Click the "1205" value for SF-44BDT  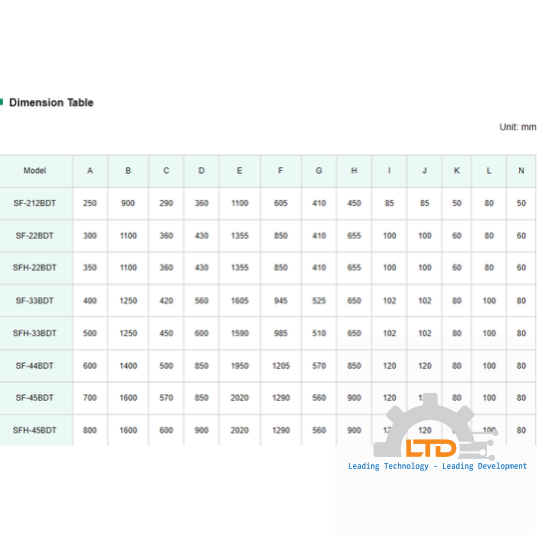click(x=281, y=366)
